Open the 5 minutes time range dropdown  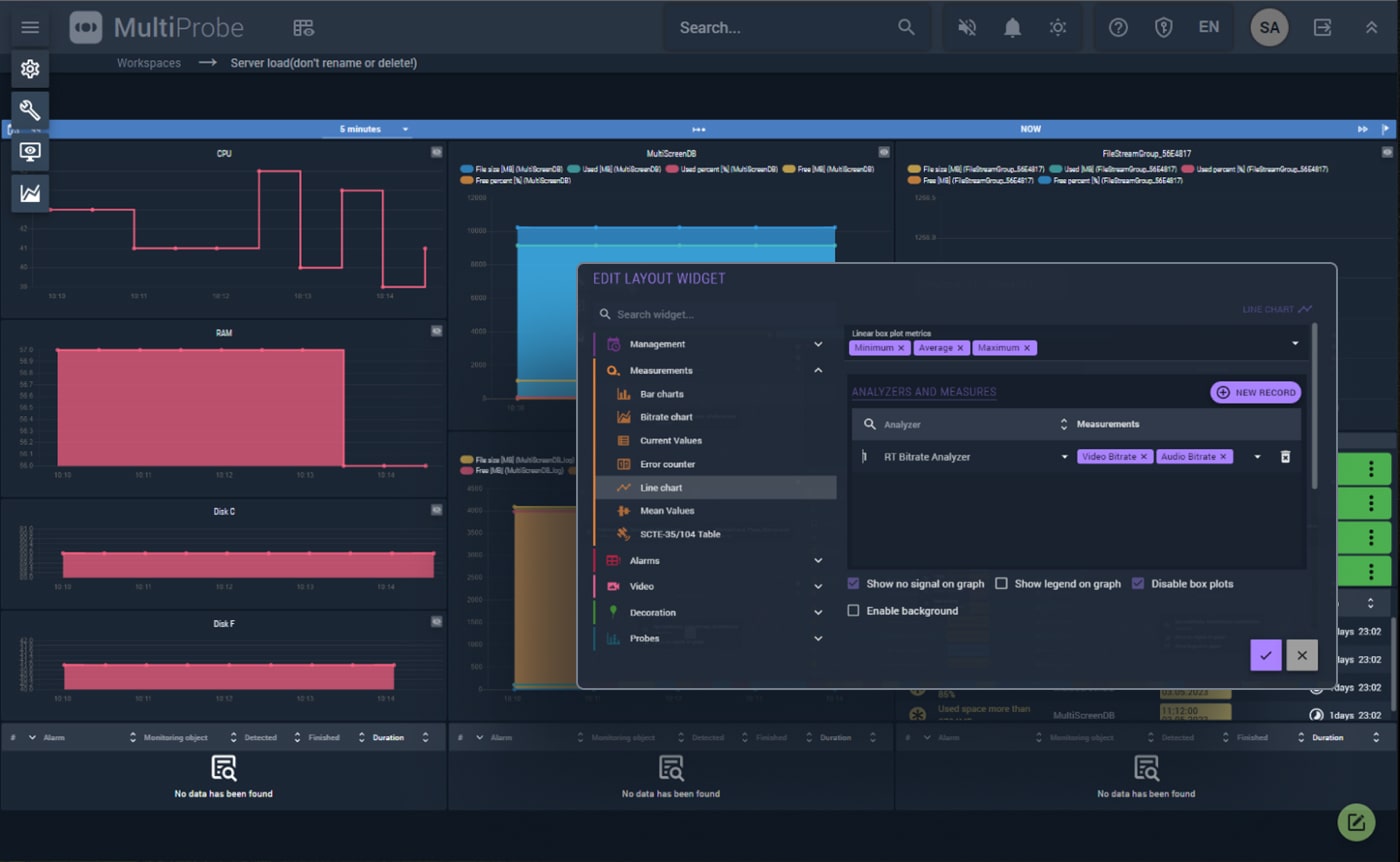point(374,129)
